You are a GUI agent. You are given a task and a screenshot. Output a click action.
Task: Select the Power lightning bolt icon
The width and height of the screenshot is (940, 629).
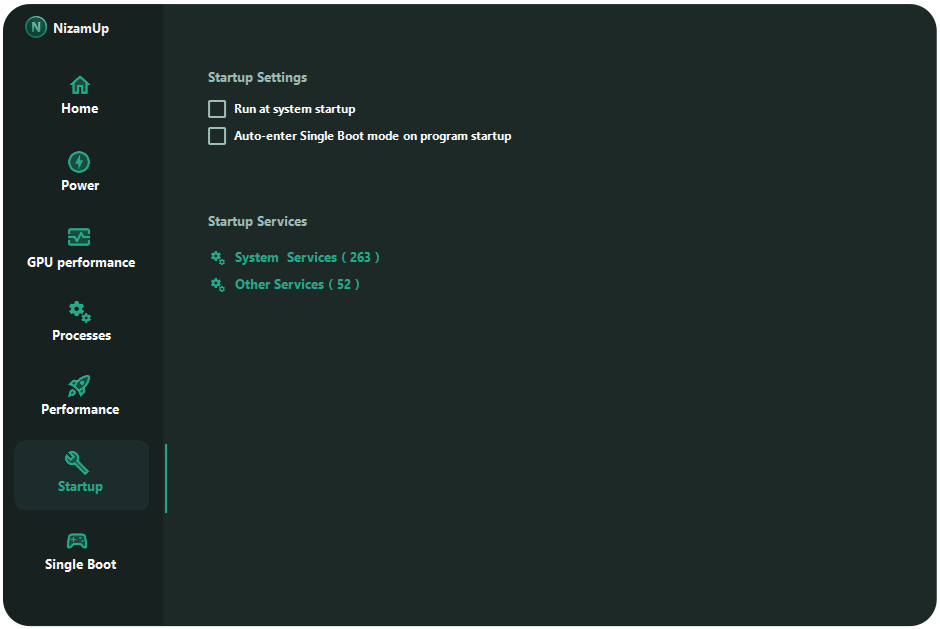click(x=80, y=162)
